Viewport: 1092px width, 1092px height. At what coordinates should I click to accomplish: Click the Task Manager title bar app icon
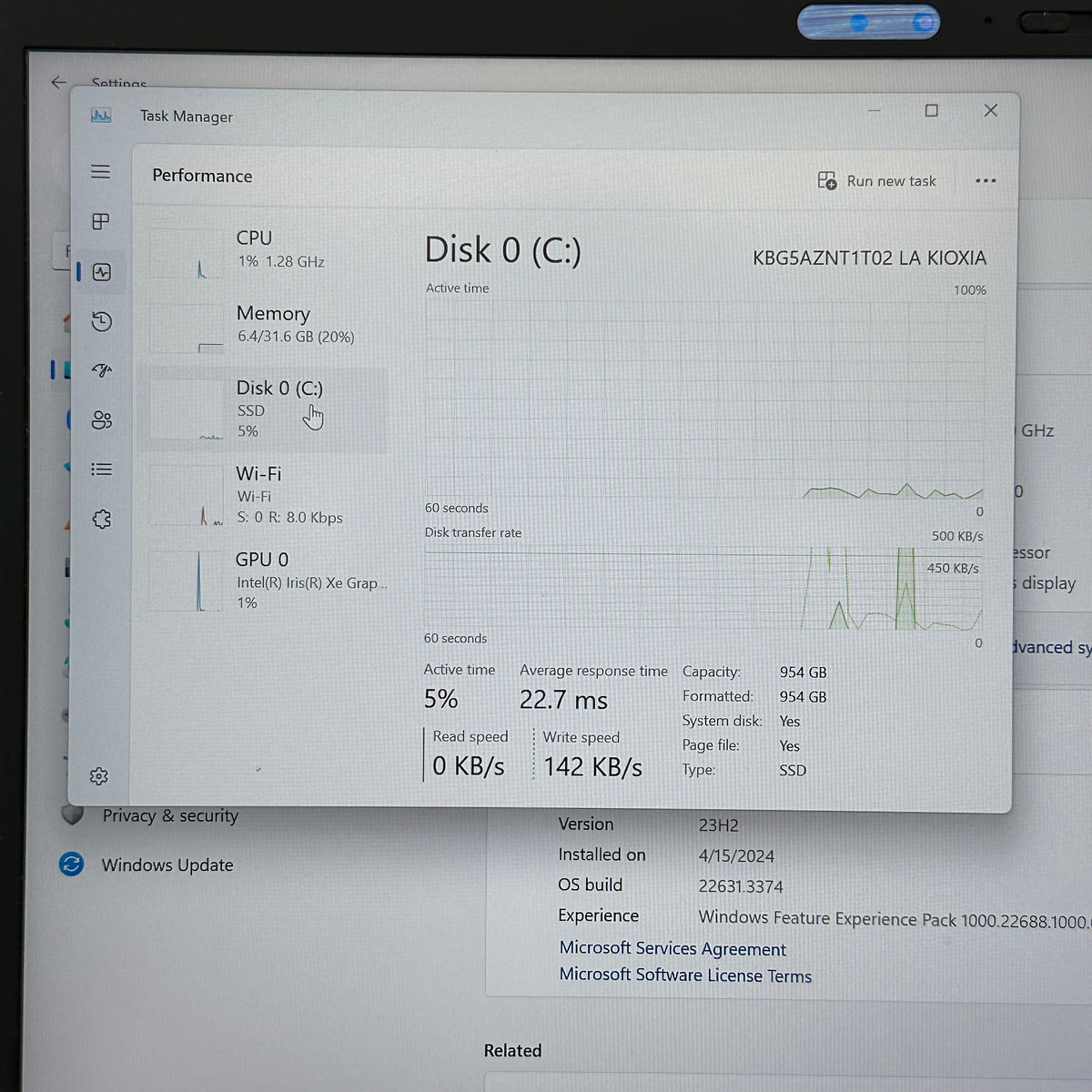point(101,116)
